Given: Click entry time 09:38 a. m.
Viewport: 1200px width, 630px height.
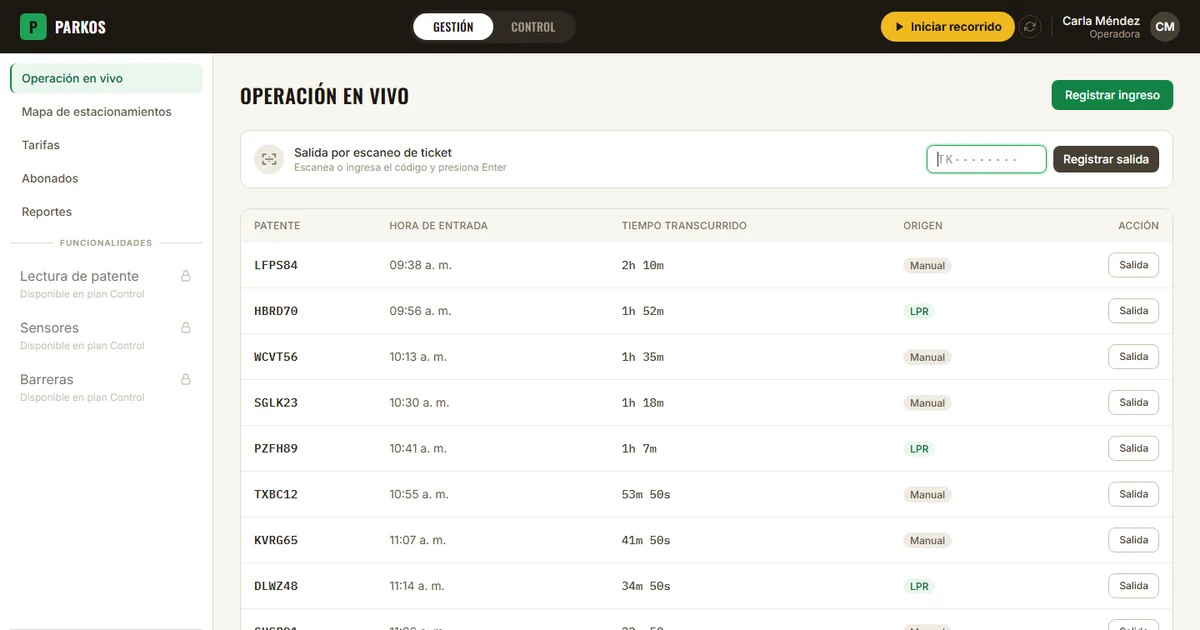Looking at the screenshot, I should [420, 266].
